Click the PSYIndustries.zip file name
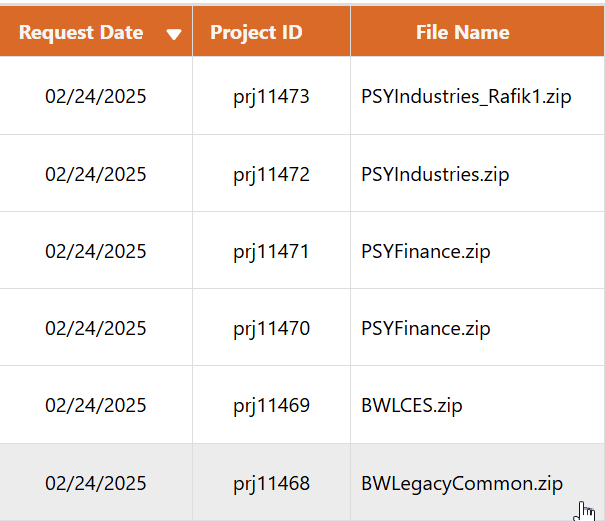Image resolution: width=605 pixels, height=521 pixels. 435,175
